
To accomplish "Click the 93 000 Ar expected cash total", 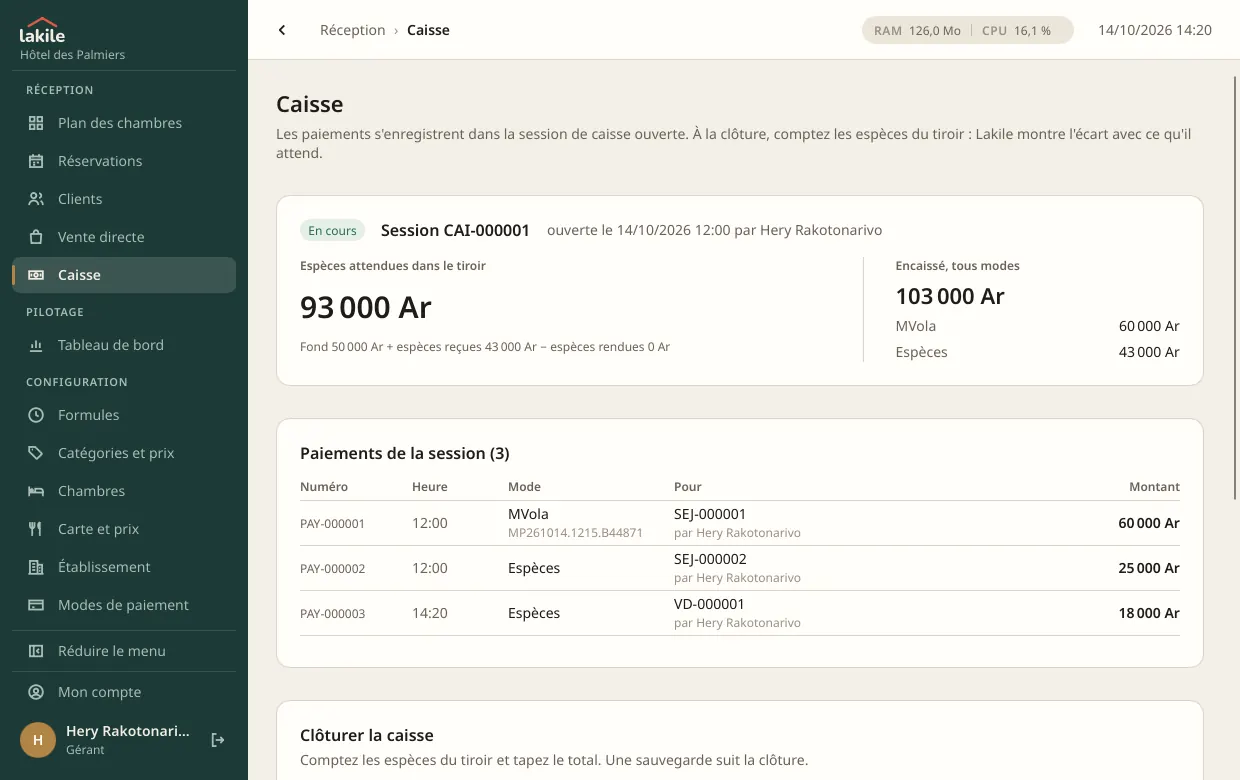I will [x=366, y=307].
